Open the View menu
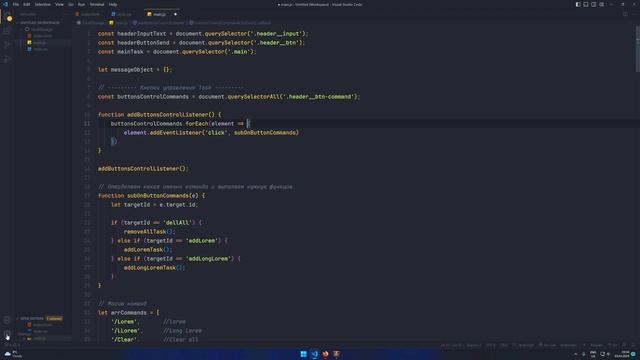 click(59, 4)
